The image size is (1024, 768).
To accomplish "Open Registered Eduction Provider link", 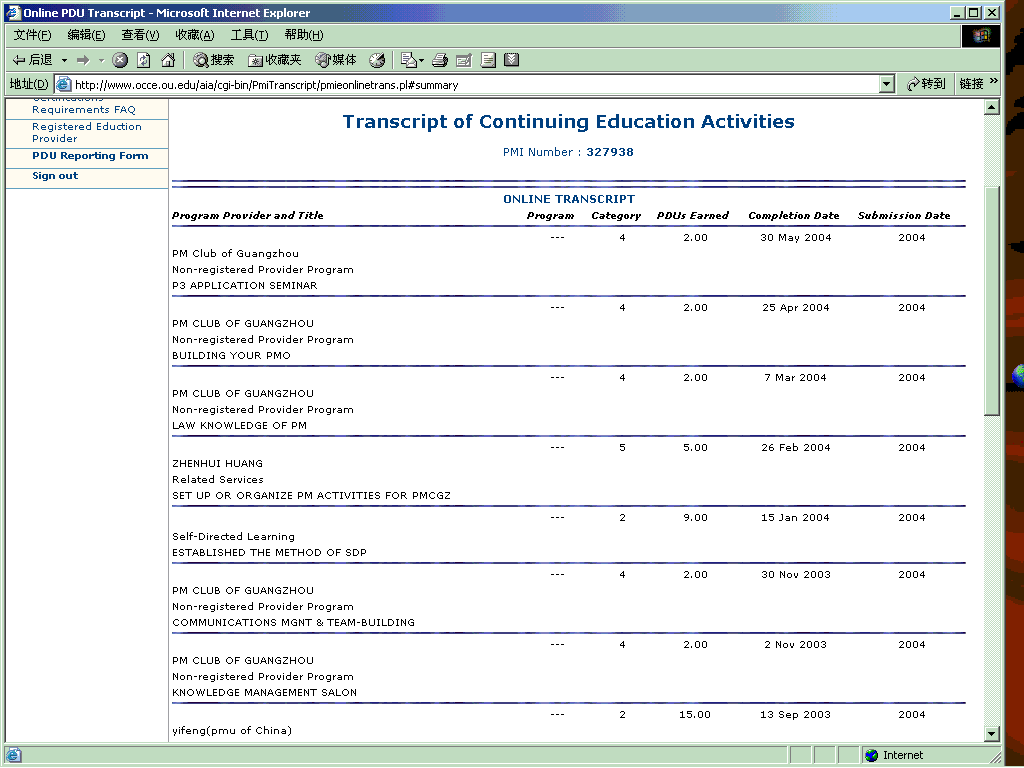I will coord(87,133).
